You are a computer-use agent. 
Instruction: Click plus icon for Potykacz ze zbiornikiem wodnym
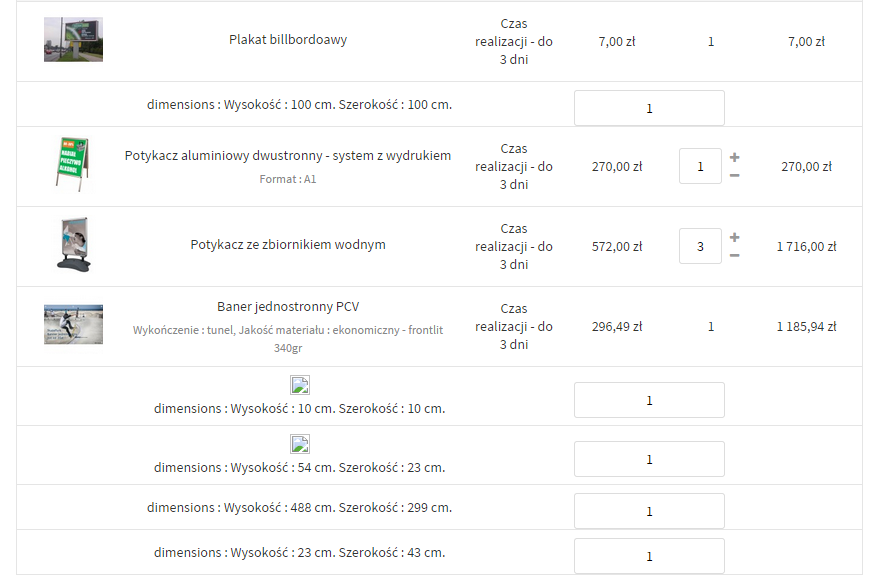[x=735, y=237]
